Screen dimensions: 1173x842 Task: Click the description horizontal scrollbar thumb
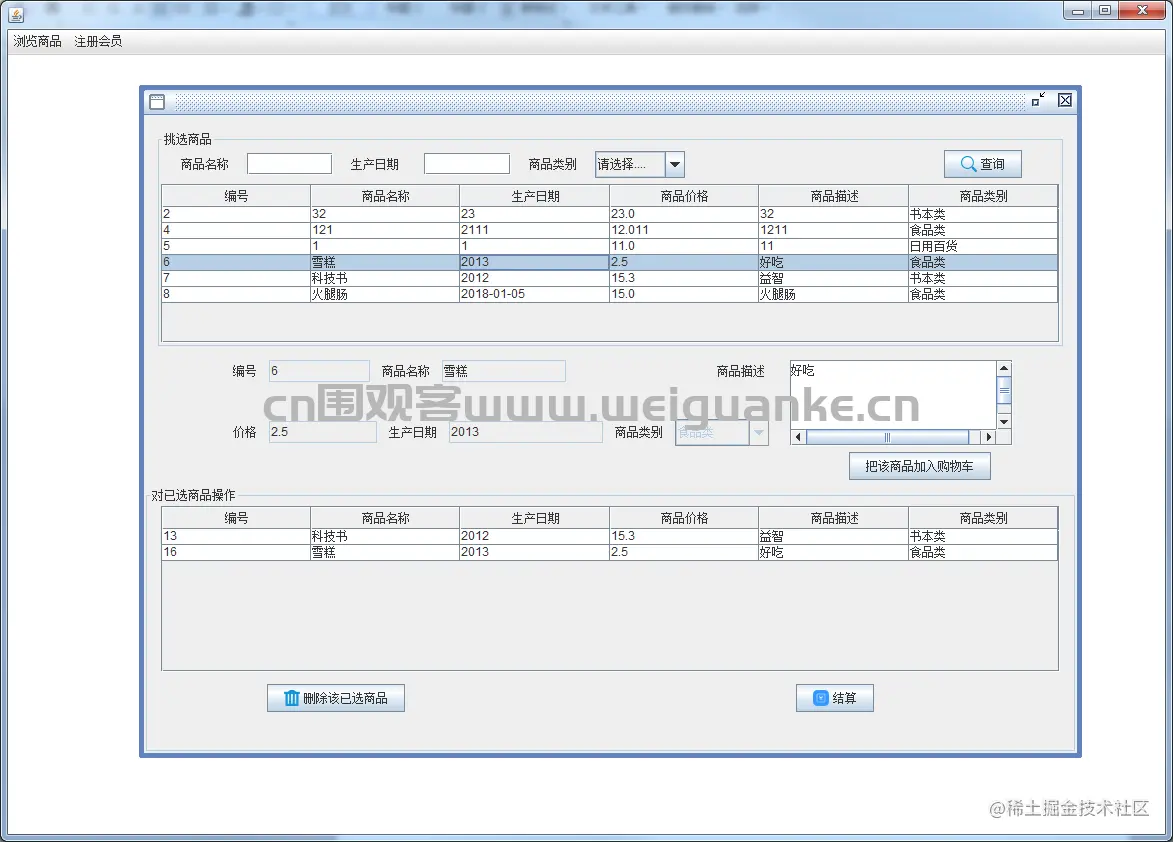tap(887, 437)
